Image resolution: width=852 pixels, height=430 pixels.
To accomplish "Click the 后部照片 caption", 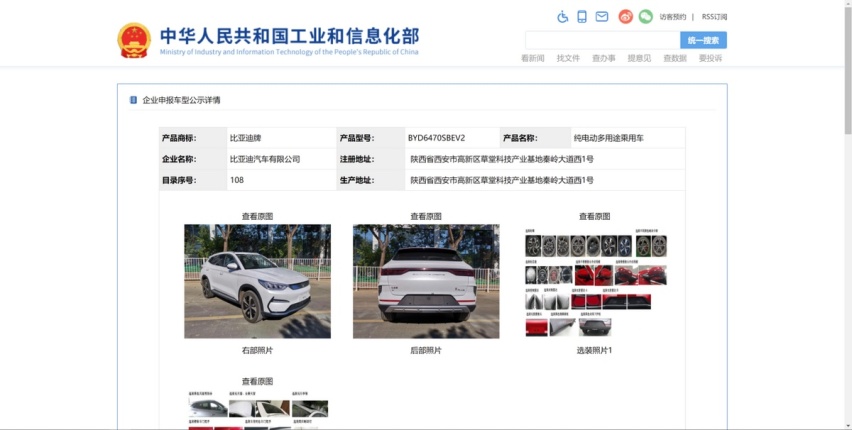I will coord(426,351).
